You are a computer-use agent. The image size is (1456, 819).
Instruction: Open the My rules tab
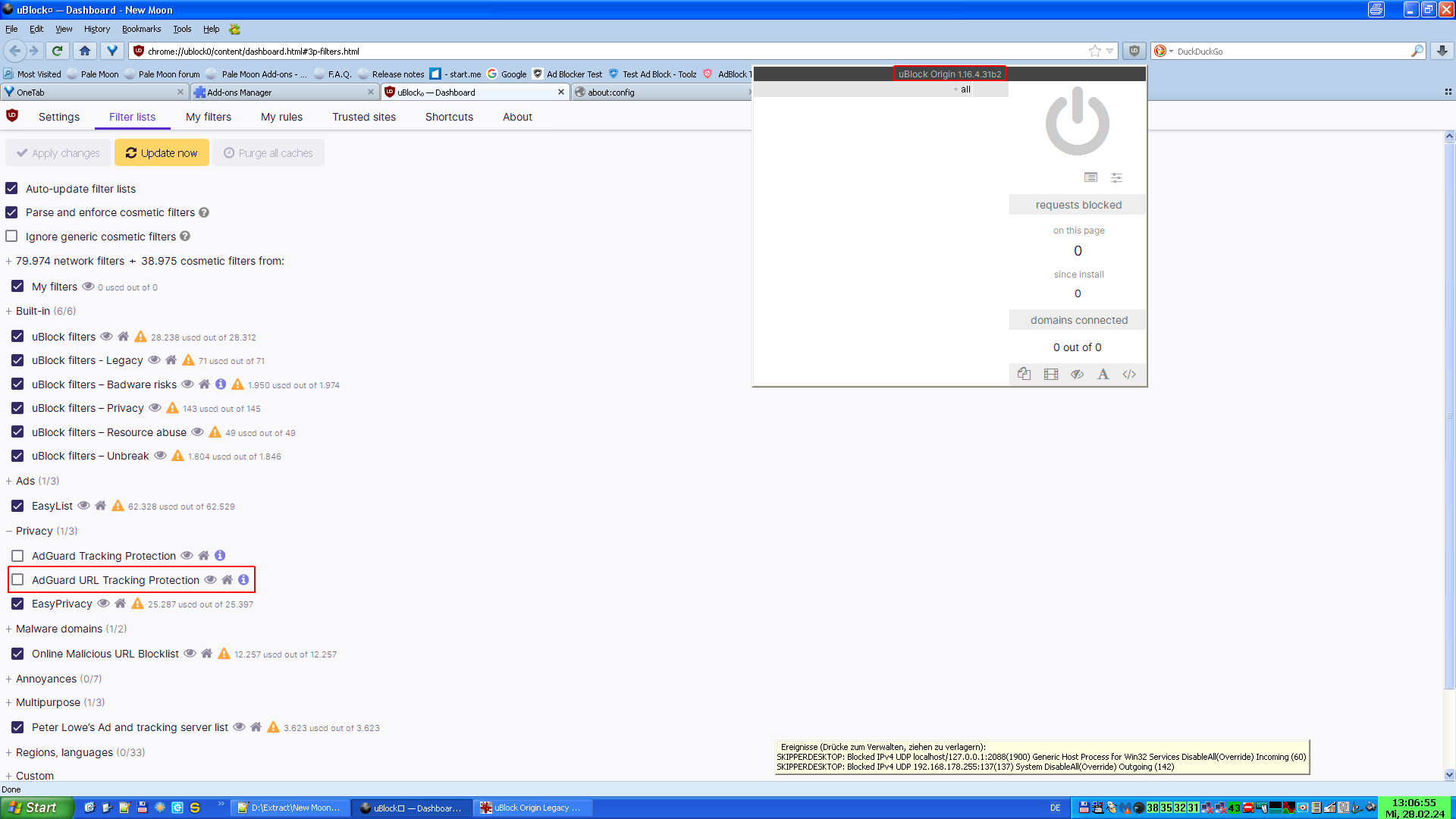click(281, 117)
